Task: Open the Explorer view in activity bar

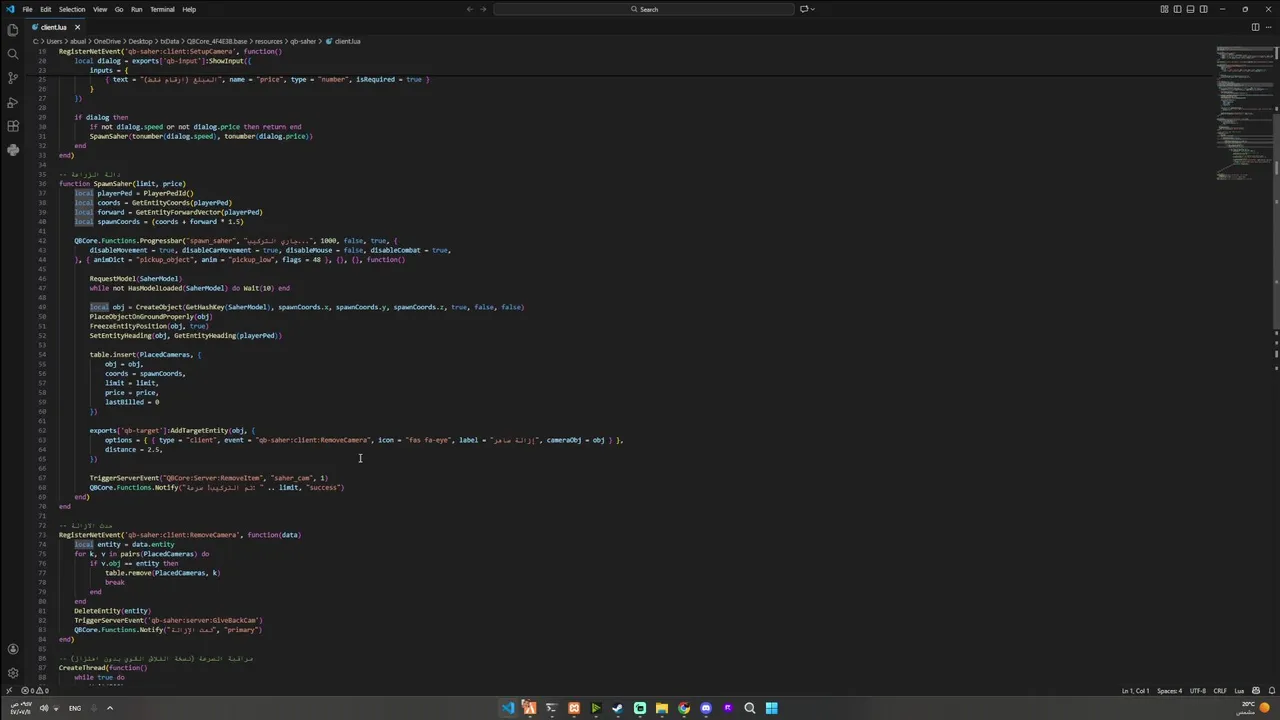Action: click(12, 30)
